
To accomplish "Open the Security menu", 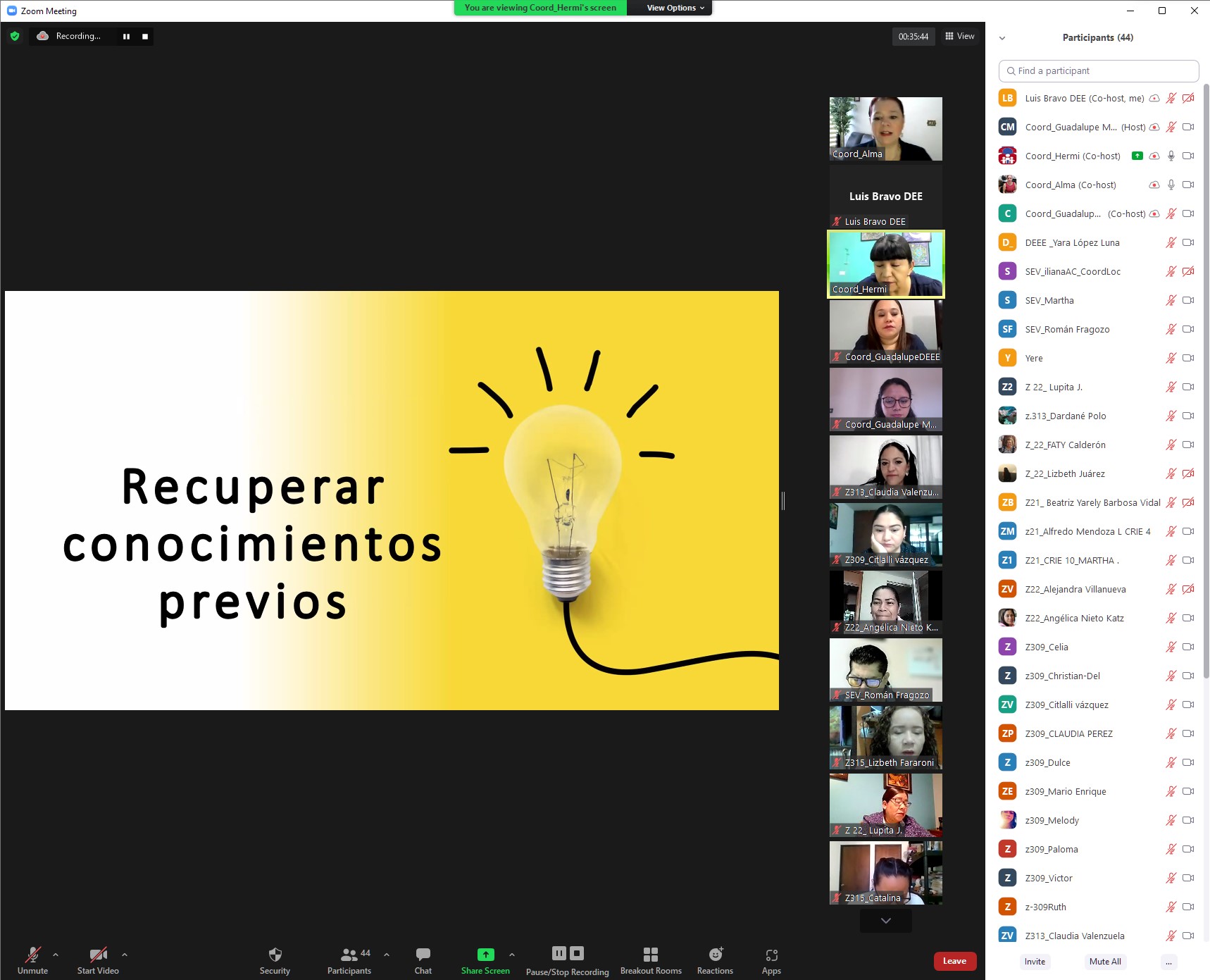I will 275,961.
